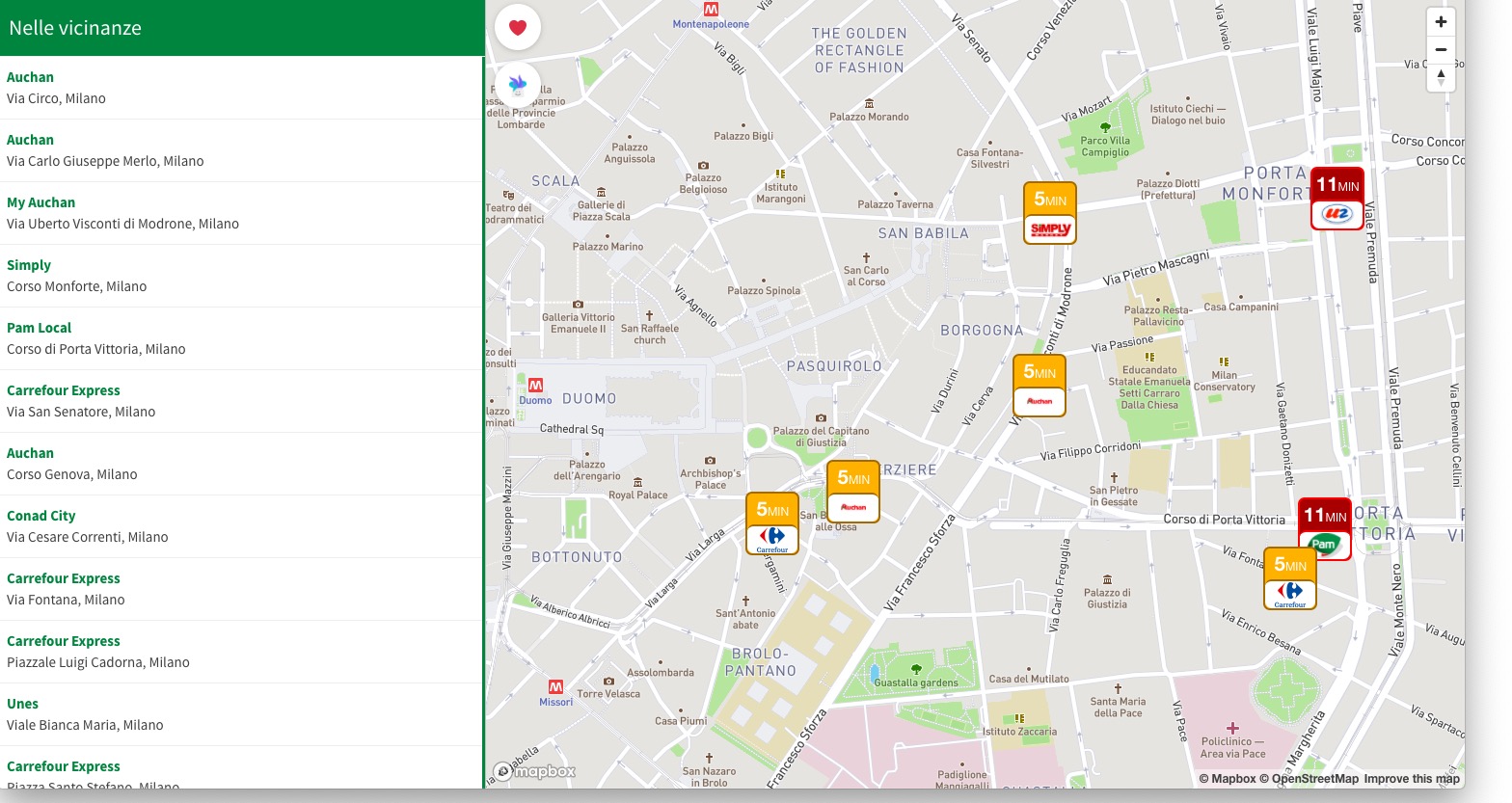Viewport: 1512px width, 803px height.
Task: Zoom in on the map
Action: click(x=1441, y=22)
